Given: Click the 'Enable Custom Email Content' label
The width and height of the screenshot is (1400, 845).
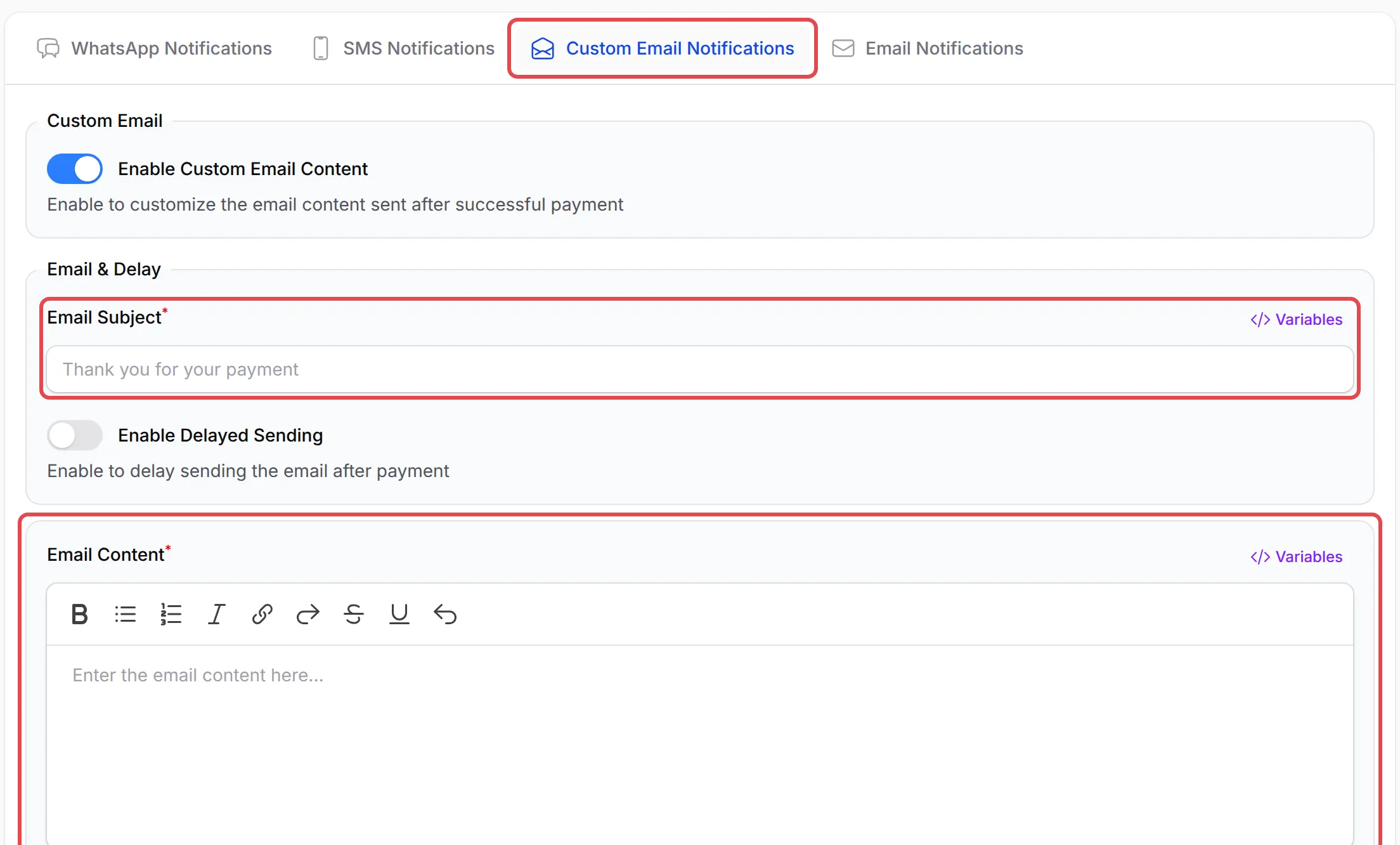Looking at the screenshot, I should pyautogui.click(x=243, y=169).
